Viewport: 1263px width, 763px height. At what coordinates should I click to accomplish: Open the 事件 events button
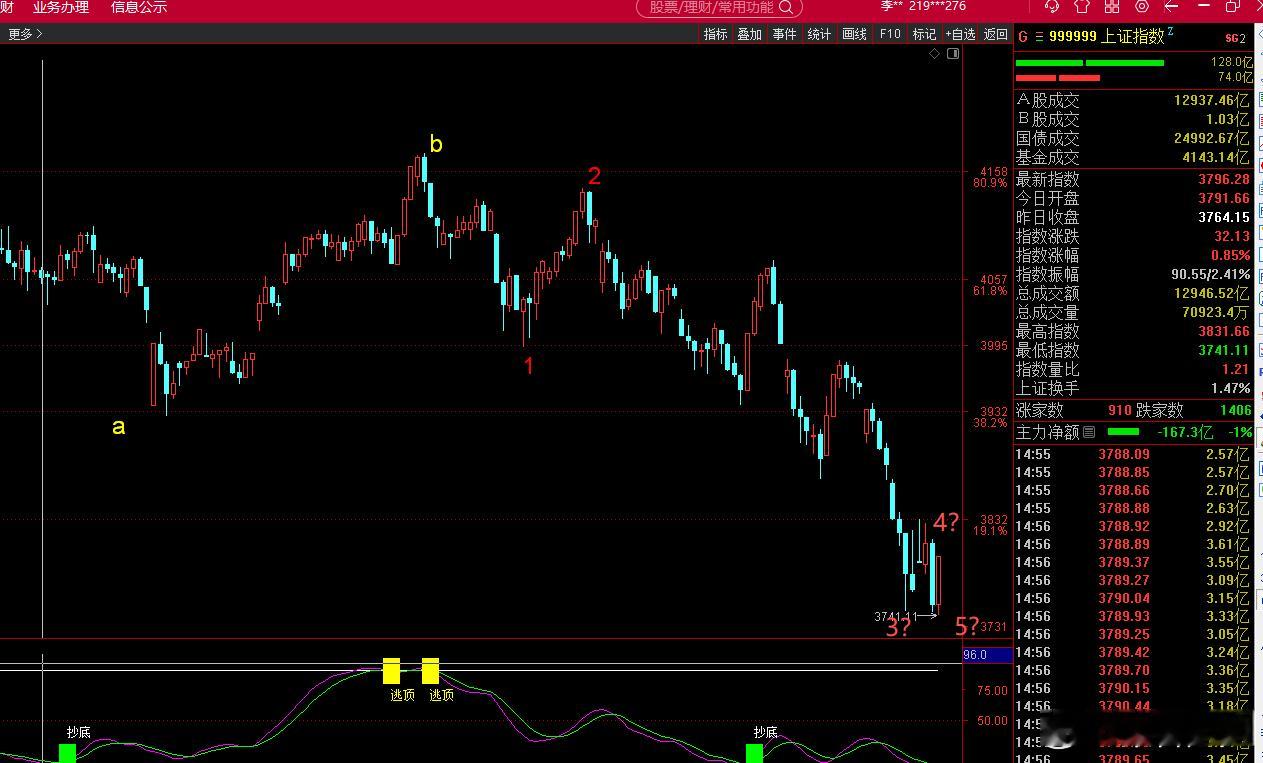pos(785,34)
